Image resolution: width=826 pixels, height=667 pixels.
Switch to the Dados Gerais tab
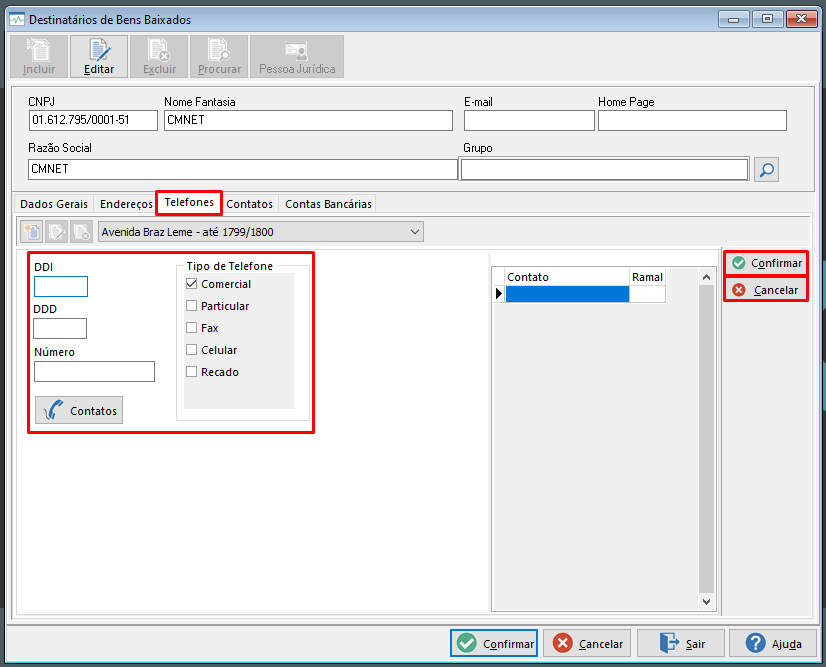pos(54,204)
